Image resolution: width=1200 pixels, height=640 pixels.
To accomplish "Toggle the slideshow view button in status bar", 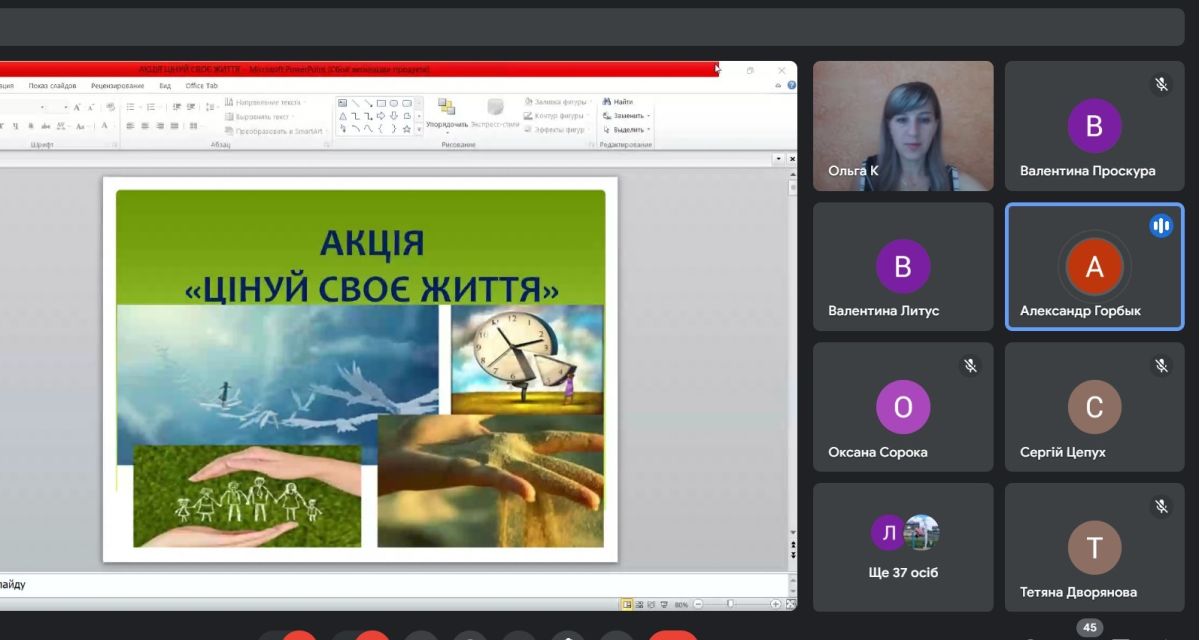I will click(663, 605).
